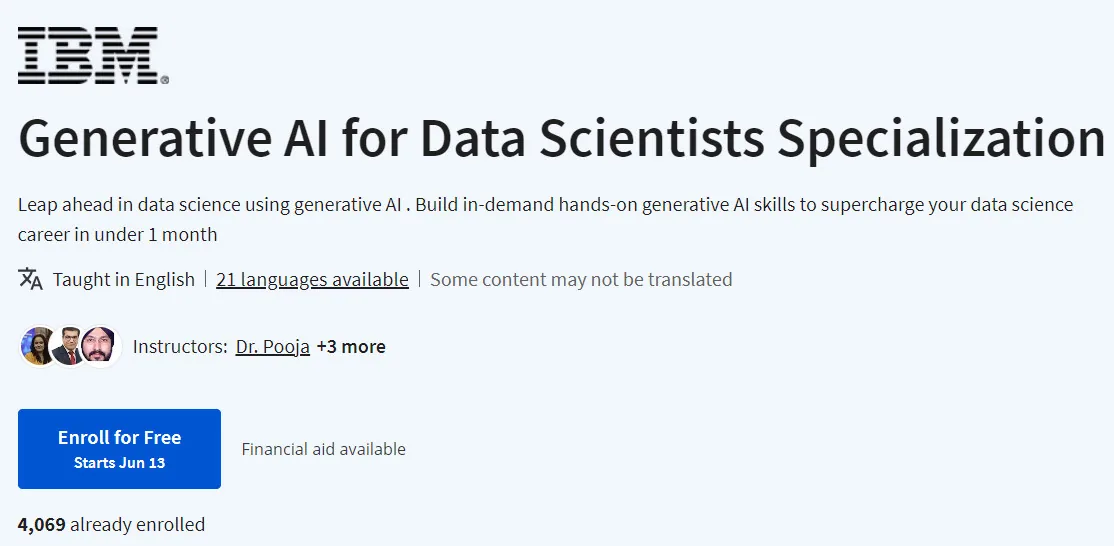Click the course description paragraph
The width and height of the screenshot is (1114, 546).
pyautogui.click(x=546, y=219)
